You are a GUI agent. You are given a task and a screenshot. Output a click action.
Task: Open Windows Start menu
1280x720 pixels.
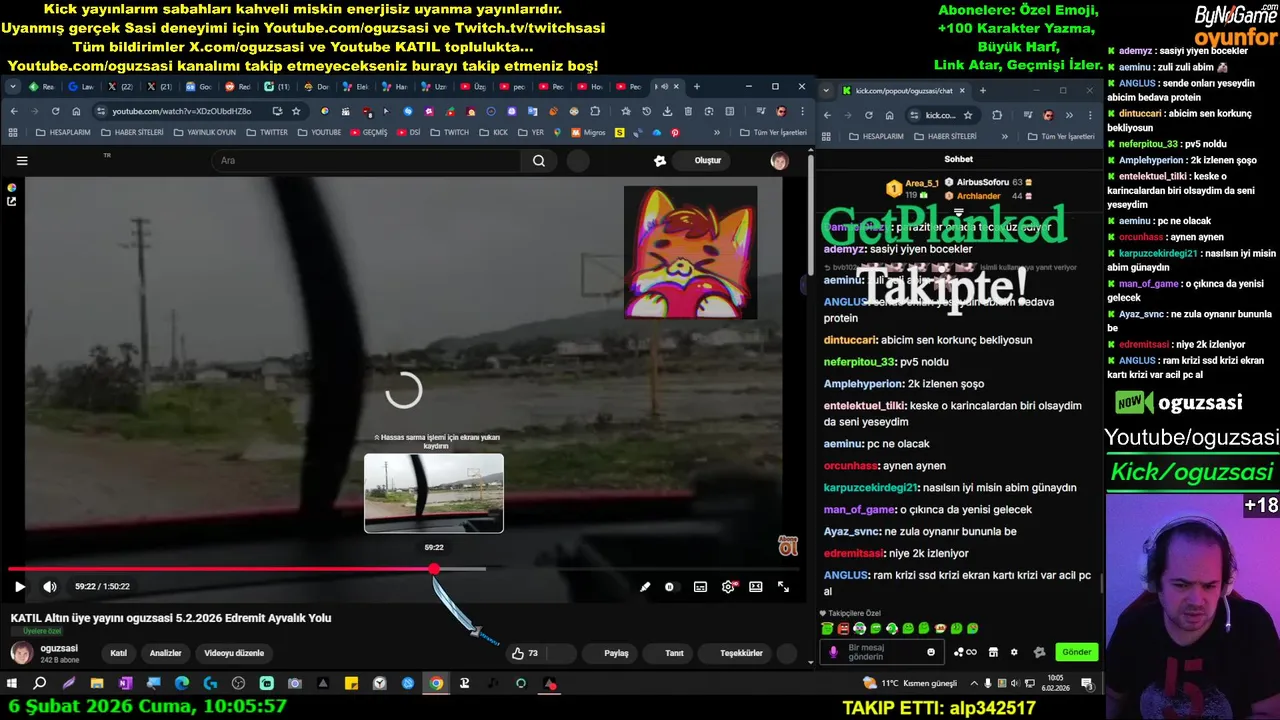(12, 684)
